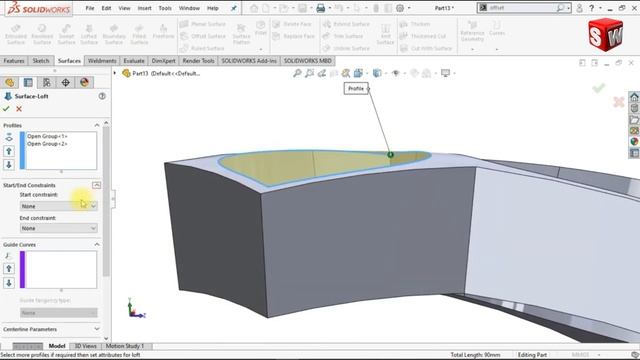Switch to Motion Study 1 tab
Viewport: 640px width, 360px height.
125,346
